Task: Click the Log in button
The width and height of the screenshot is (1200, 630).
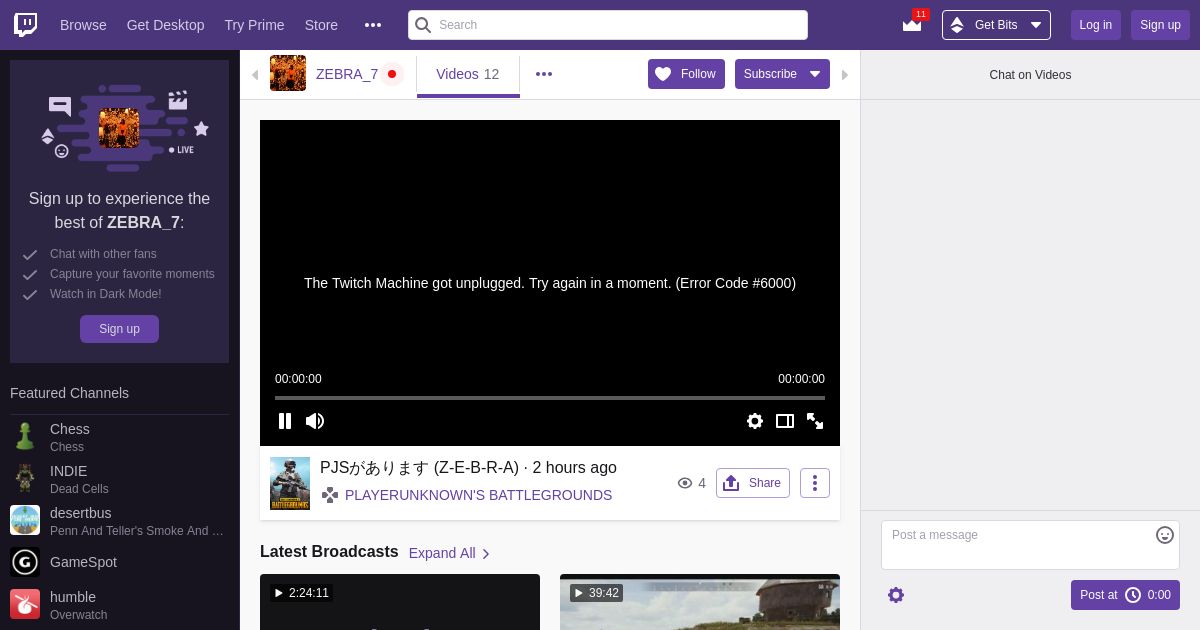Action: tap(1096, 25)
